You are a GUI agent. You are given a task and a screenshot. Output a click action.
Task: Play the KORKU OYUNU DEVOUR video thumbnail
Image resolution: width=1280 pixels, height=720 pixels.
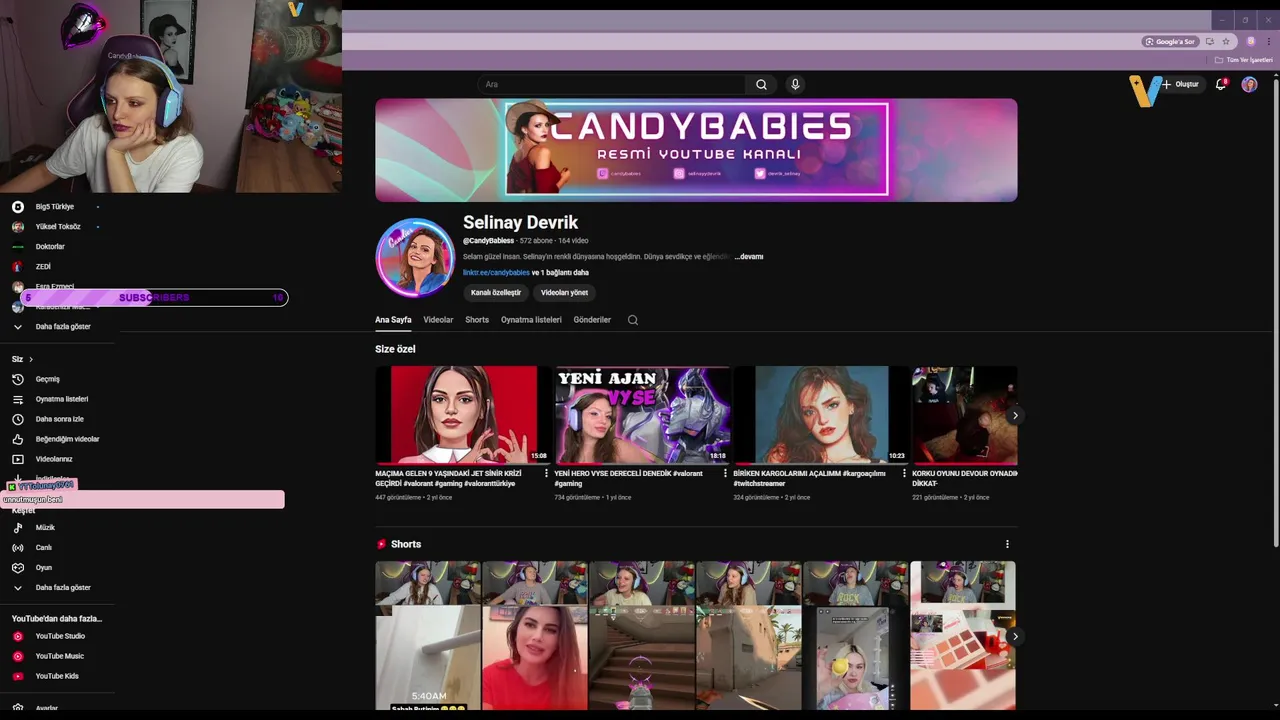[964, 415]
